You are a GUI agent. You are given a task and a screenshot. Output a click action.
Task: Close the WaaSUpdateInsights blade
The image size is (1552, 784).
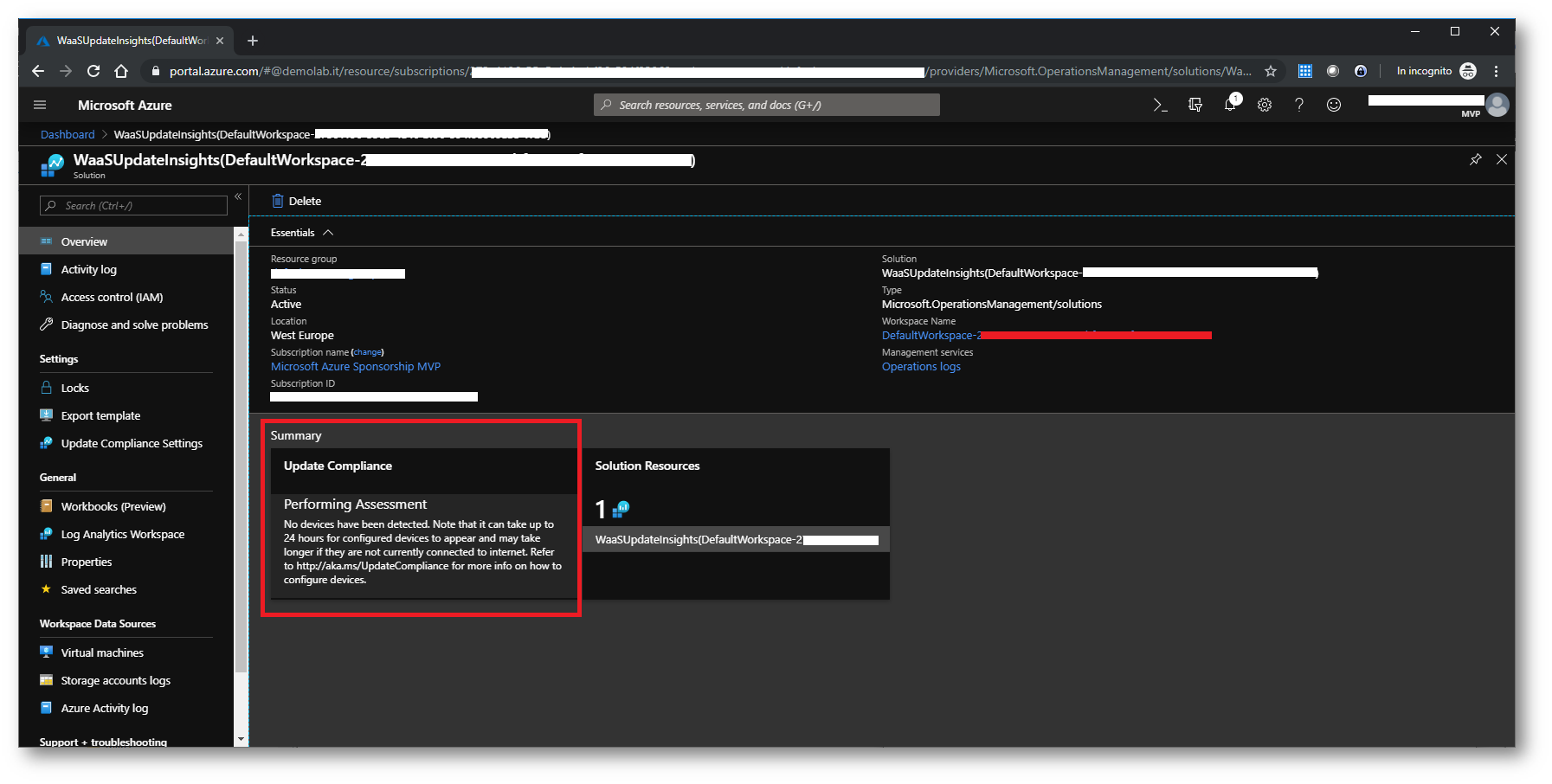tap(1502, 159)
